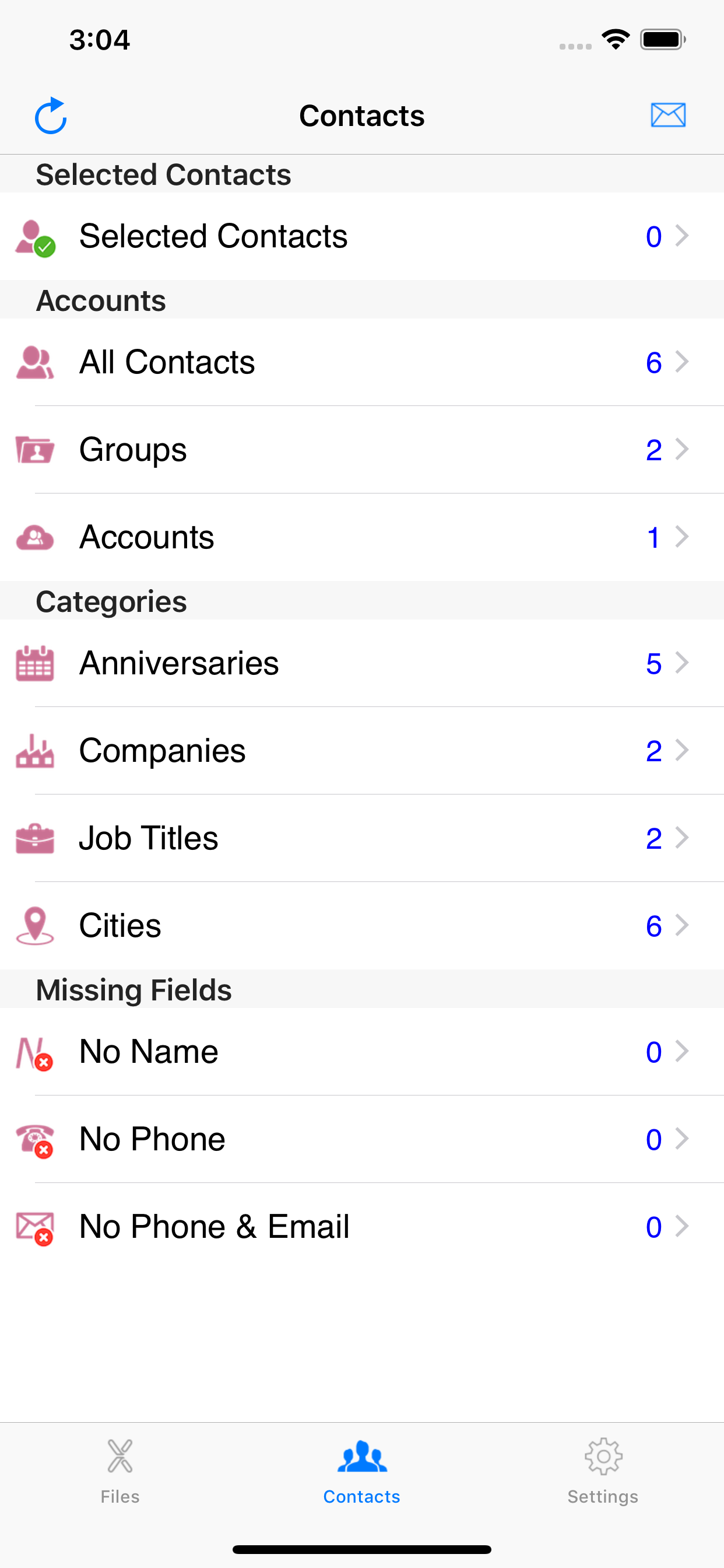The width and height of the screenshot is (724, 1568).
Task: Tap the Groups count number 2
Action: pos(653,450)
